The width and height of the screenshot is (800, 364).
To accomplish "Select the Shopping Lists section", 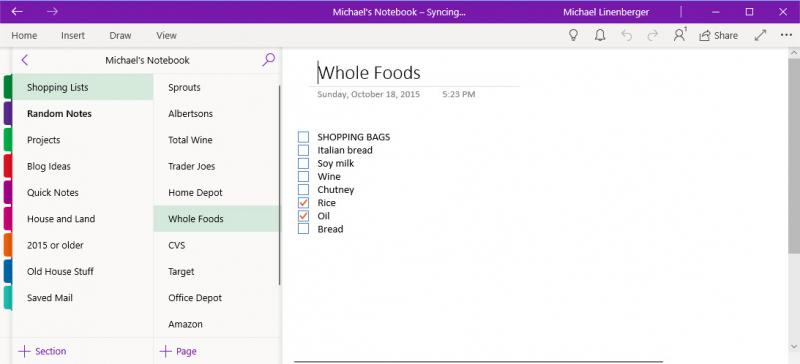I will pyautogui.click(x=83, y=87).
